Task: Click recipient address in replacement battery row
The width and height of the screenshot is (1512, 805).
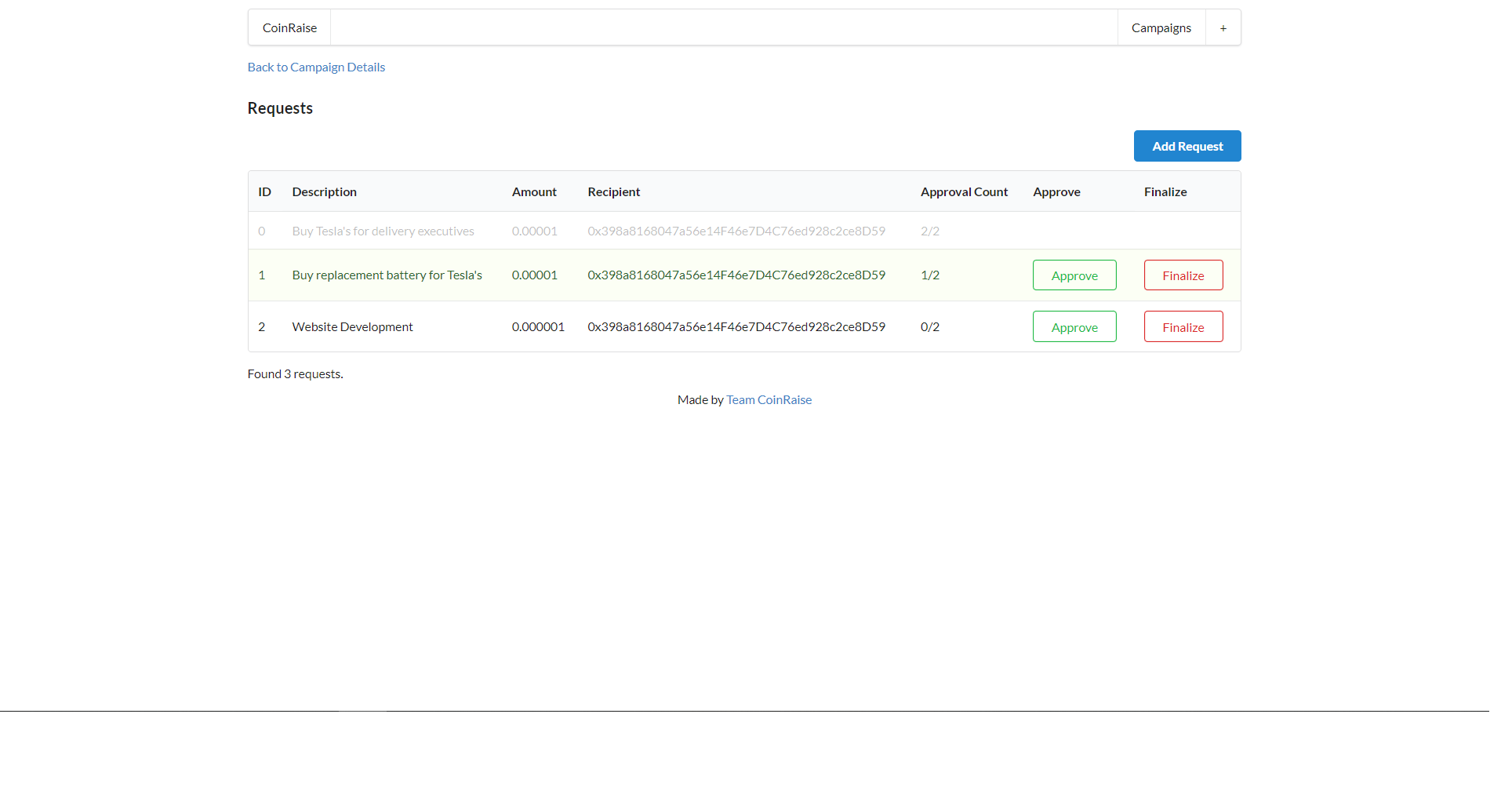Action: pos(736,275)
